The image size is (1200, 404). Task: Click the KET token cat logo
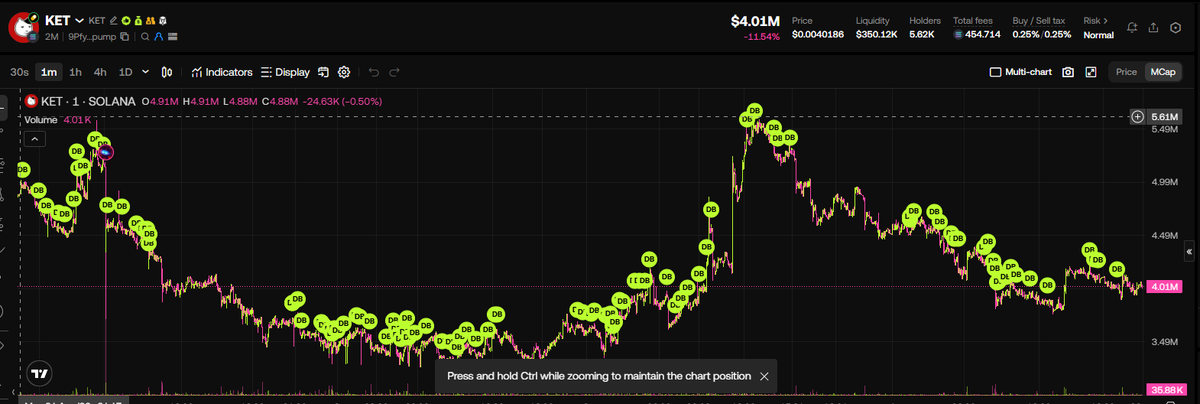[25, 27]
